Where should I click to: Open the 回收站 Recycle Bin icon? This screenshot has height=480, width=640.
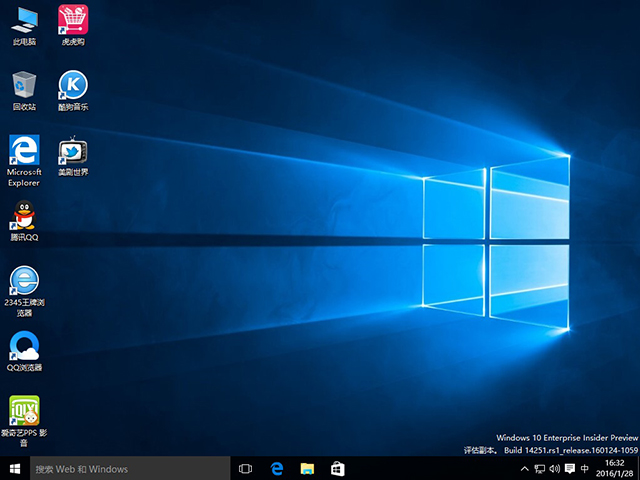click(x=24, y=85)
